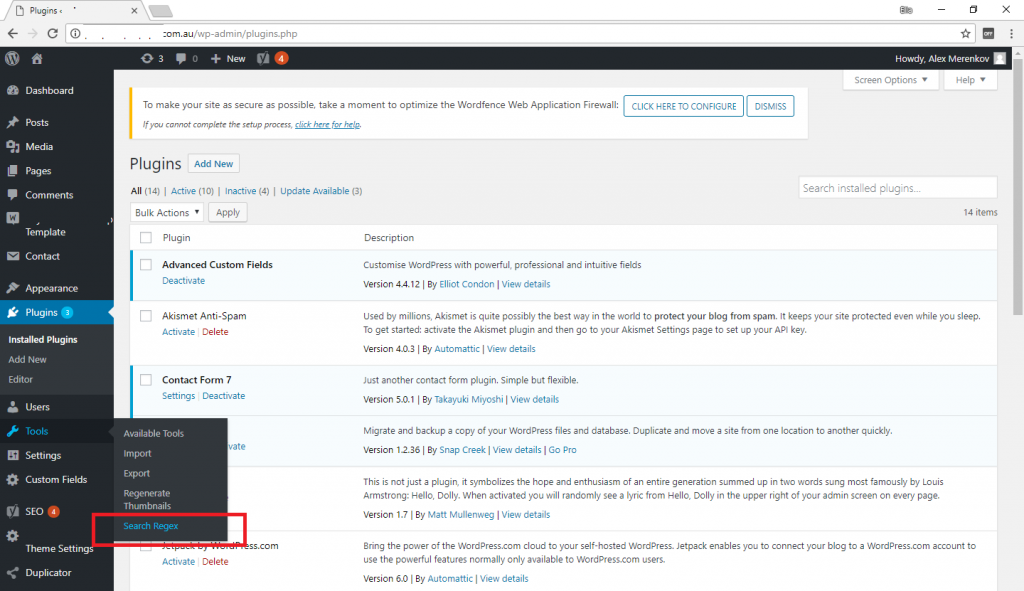The width and height of the screenshot is (1024, 591).
Task: Select Search Regex from the Tools submenu
Action: [x=150, y=525]
